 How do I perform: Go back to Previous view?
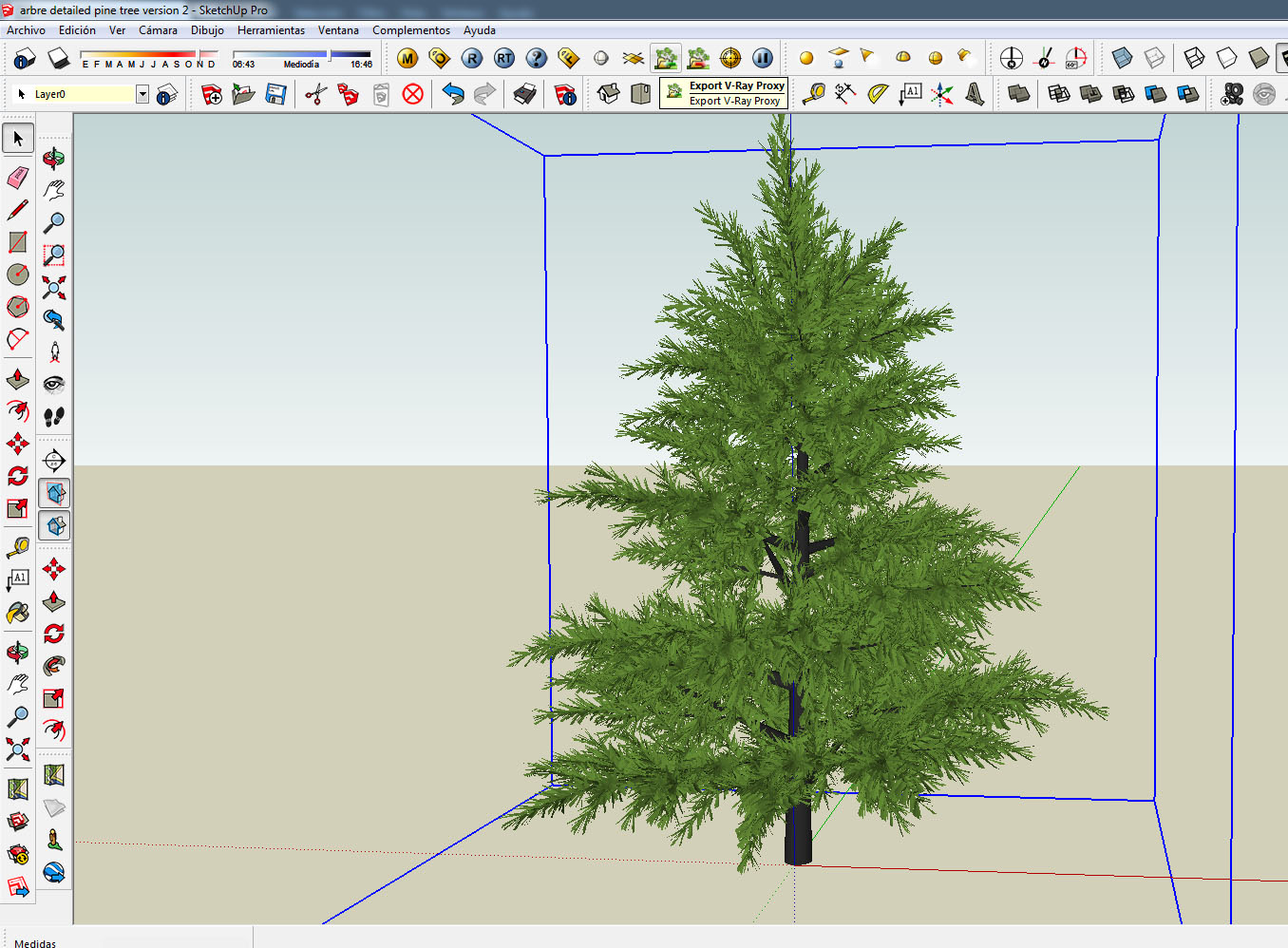[54, 319]
